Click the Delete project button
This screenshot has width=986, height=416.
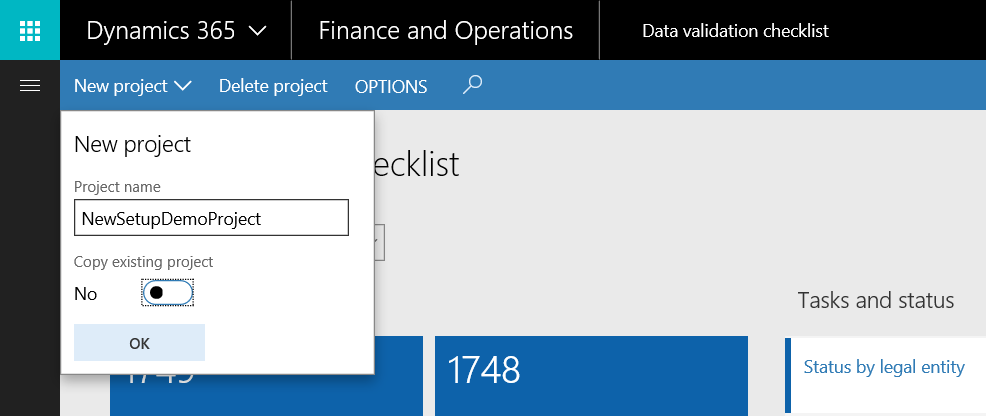point(273,87)
